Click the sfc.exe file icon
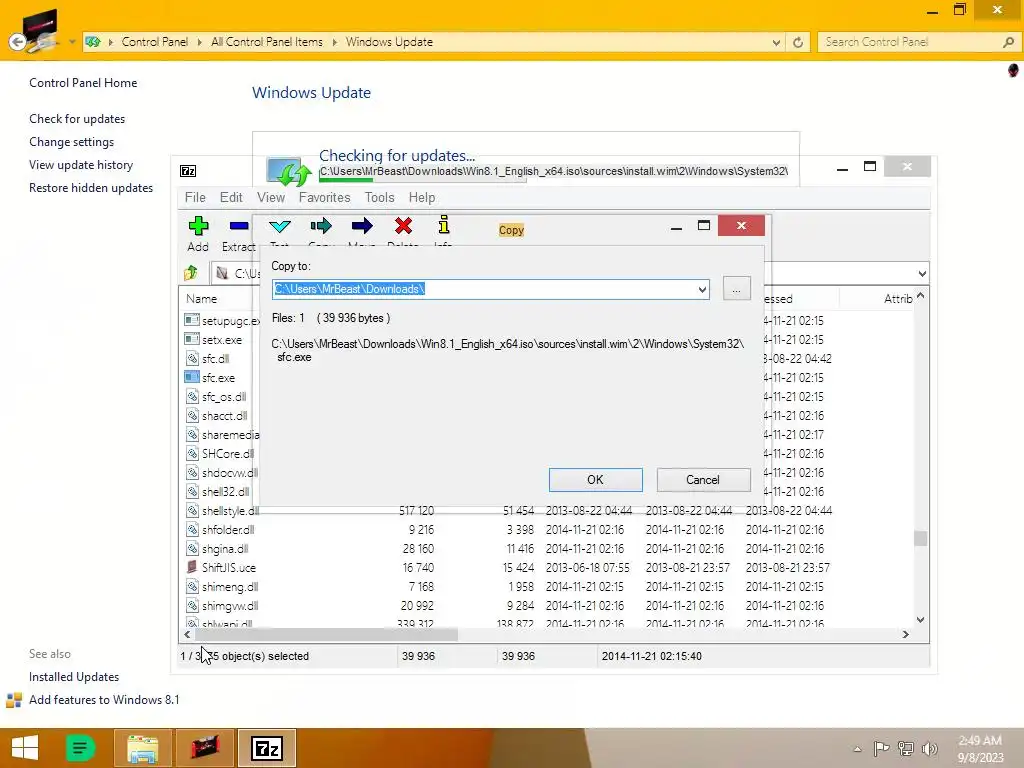Image resolution: width=1024 pixels, height=768 pixels. [x=191, y=377]
